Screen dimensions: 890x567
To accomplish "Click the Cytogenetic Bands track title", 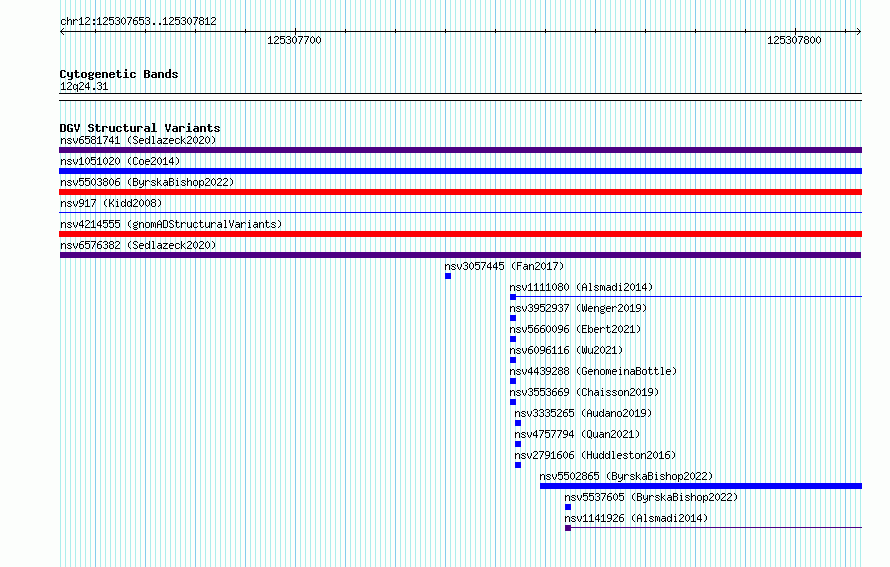I will (119, 74).
